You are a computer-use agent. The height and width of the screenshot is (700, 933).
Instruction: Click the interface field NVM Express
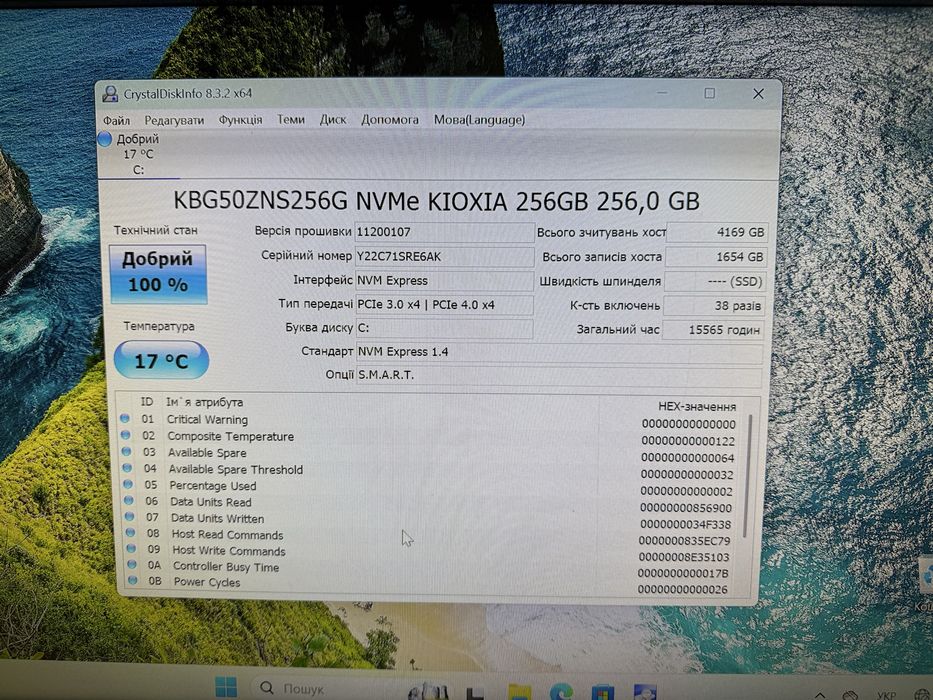444,280
